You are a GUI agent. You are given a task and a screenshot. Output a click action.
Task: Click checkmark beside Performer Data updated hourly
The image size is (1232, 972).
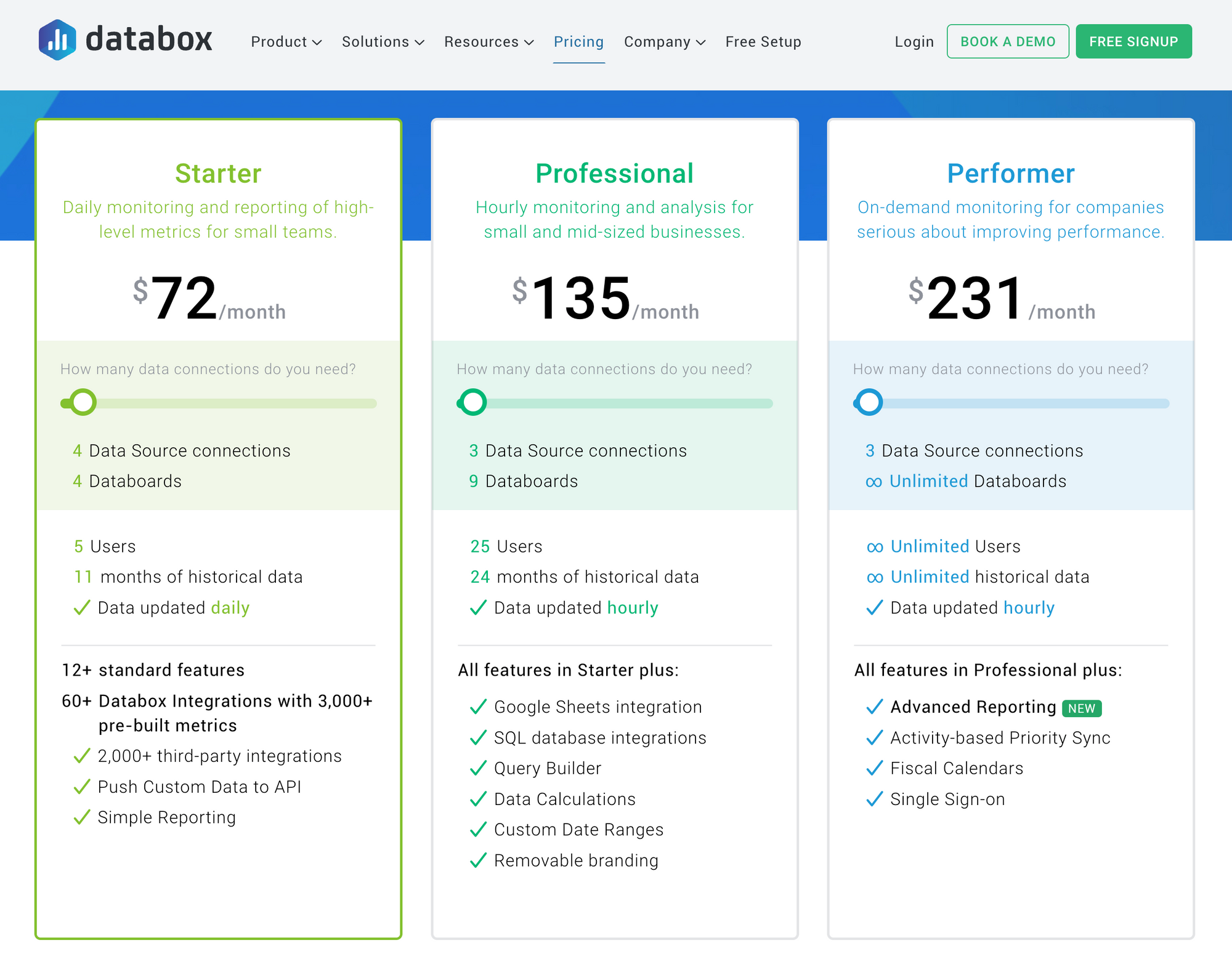click(874, 608)
